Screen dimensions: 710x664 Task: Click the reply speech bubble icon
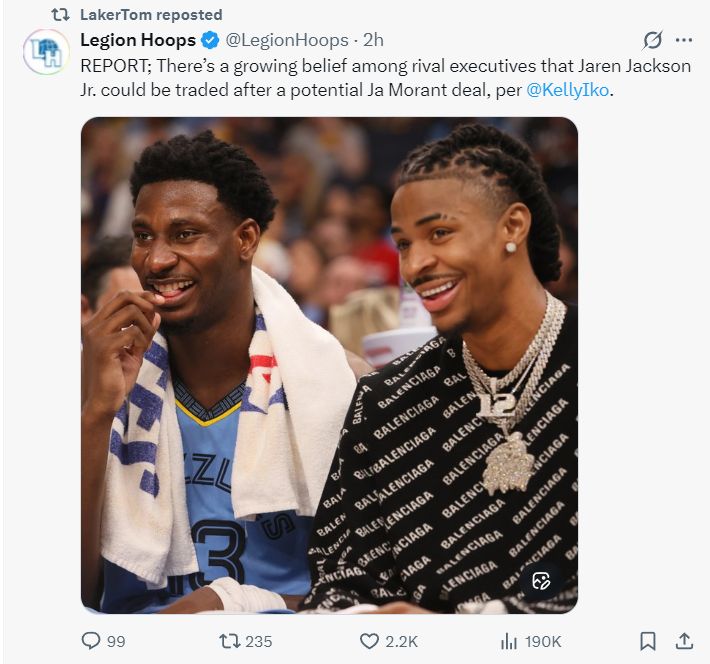[x=91, y=641]
